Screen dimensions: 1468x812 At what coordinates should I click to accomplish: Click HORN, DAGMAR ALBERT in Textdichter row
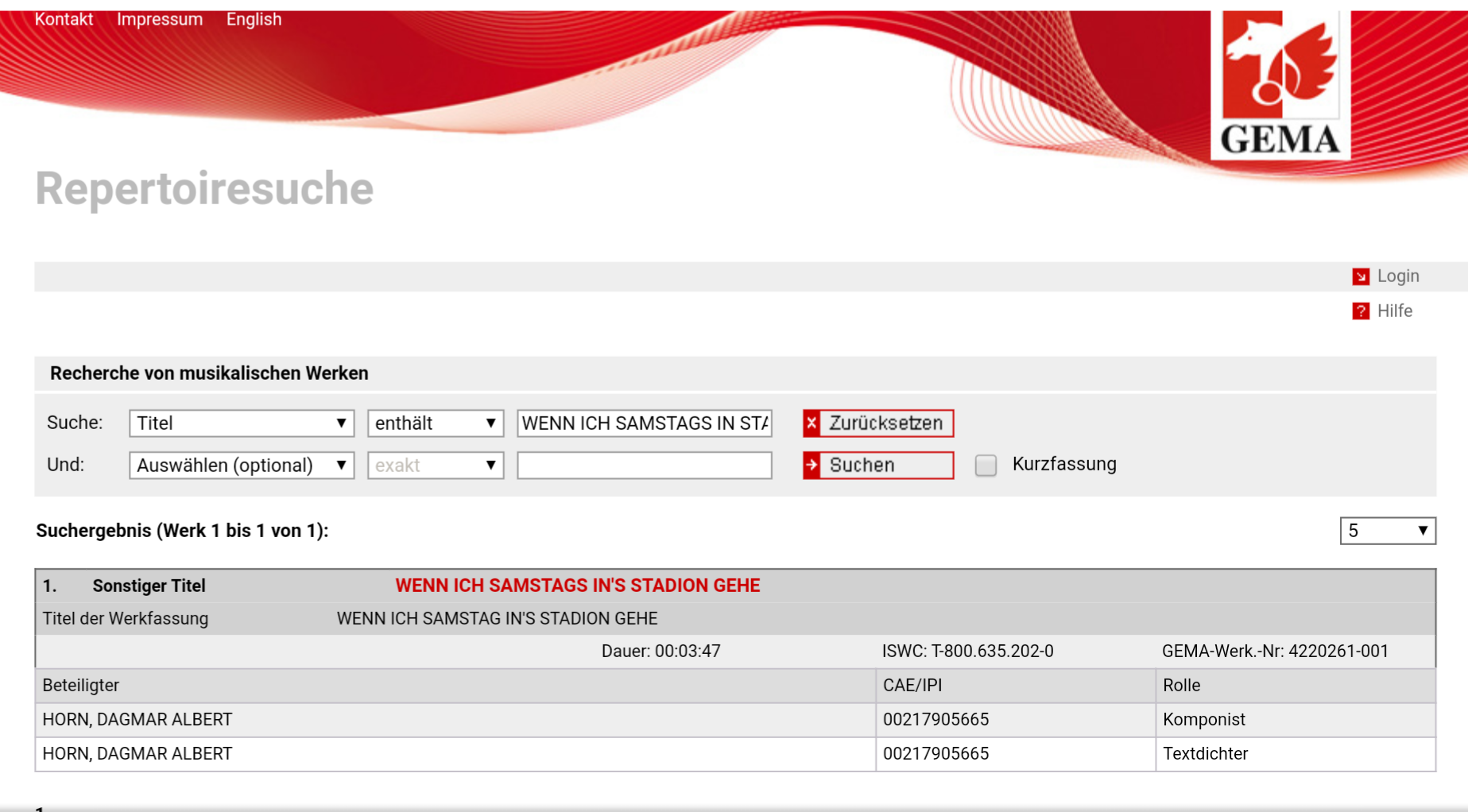pyautogui.click(x=138, y=754)
